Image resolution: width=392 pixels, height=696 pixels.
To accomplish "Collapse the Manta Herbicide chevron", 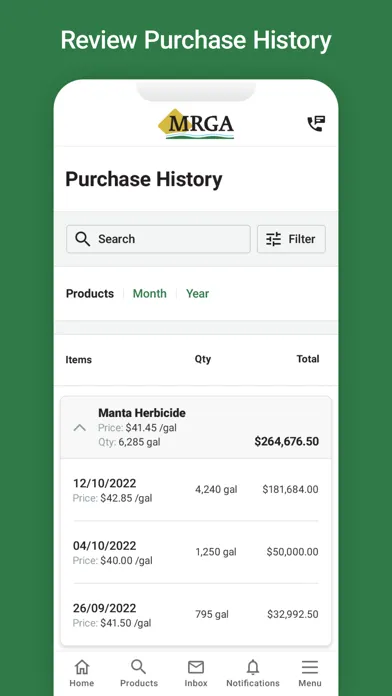I will click(79, 428).
